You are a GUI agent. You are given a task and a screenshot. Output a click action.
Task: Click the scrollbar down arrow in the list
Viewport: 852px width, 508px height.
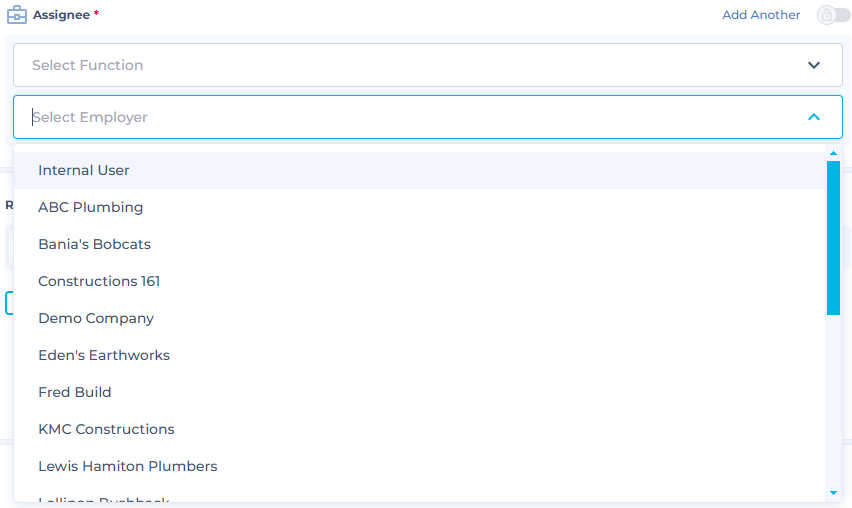tap(833, 493)
